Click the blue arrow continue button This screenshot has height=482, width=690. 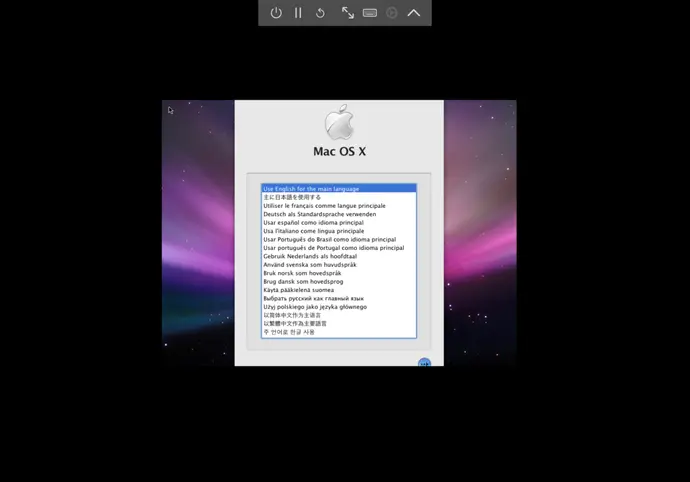coord(424,363)
